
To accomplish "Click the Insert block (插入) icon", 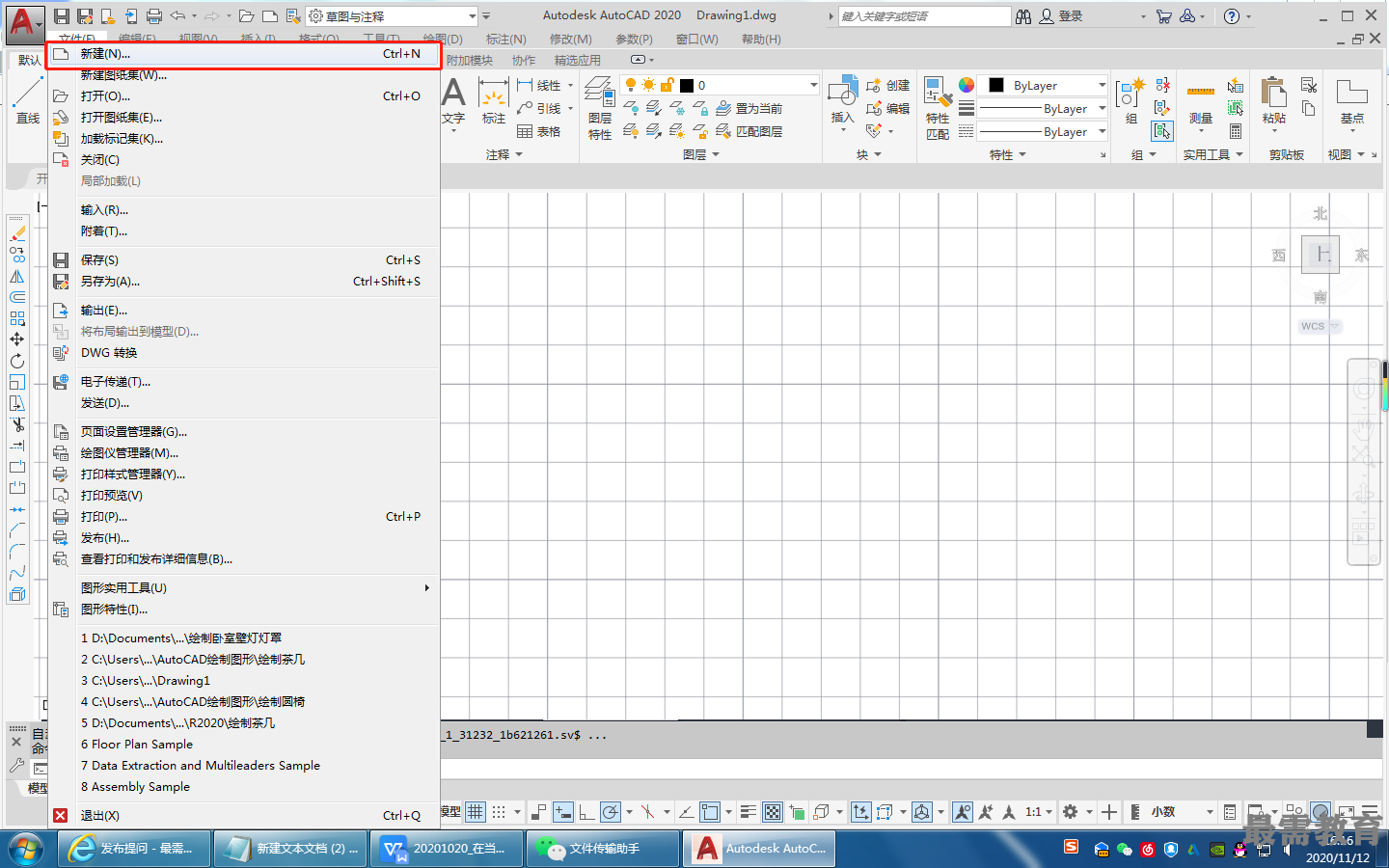I will (842, 92).
